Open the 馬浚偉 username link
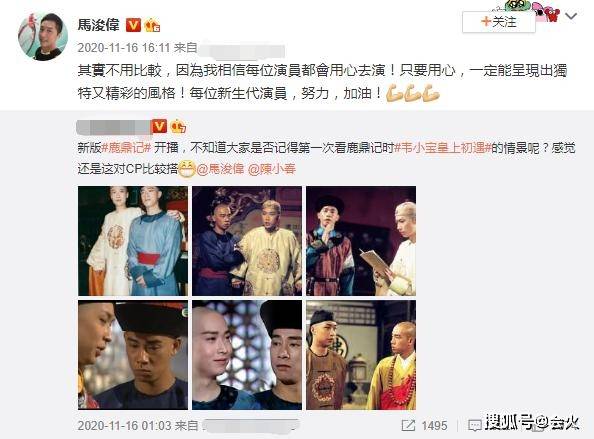This screenshot has width=594, height=439. [98, 25]
